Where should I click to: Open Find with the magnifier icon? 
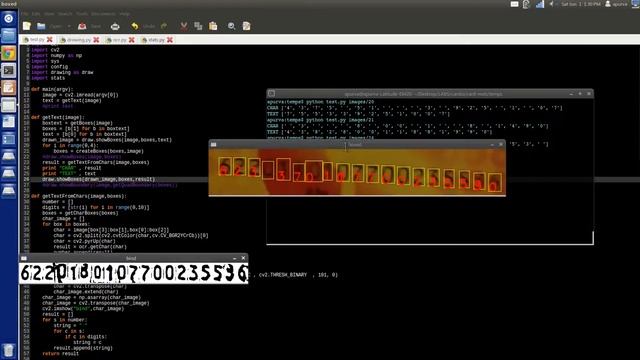231,26
